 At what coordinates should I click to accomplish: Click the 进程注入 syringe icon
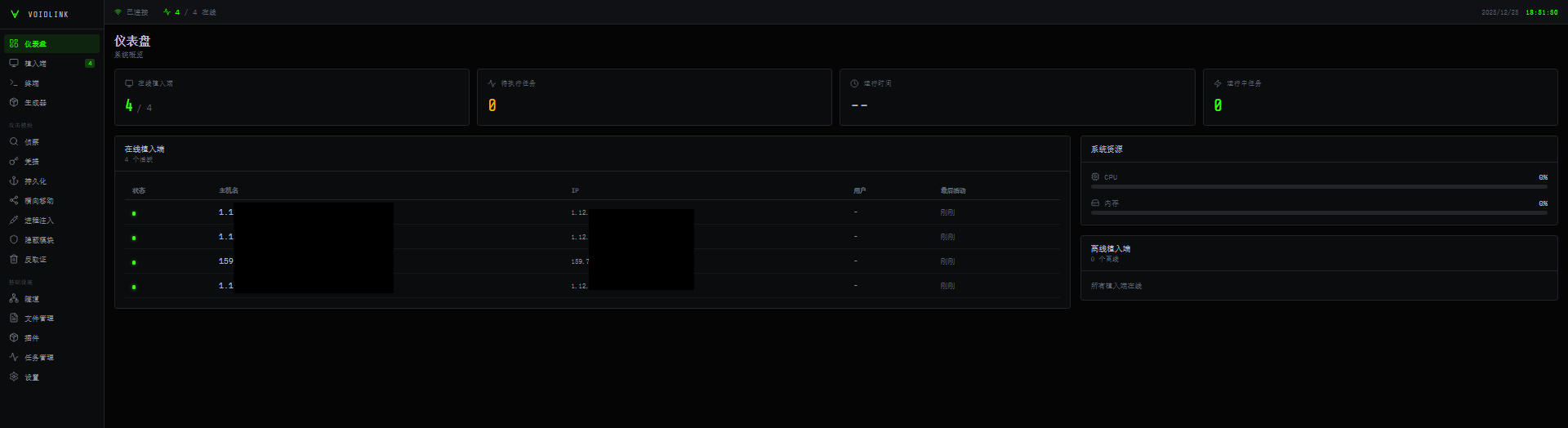click(14, 220)
